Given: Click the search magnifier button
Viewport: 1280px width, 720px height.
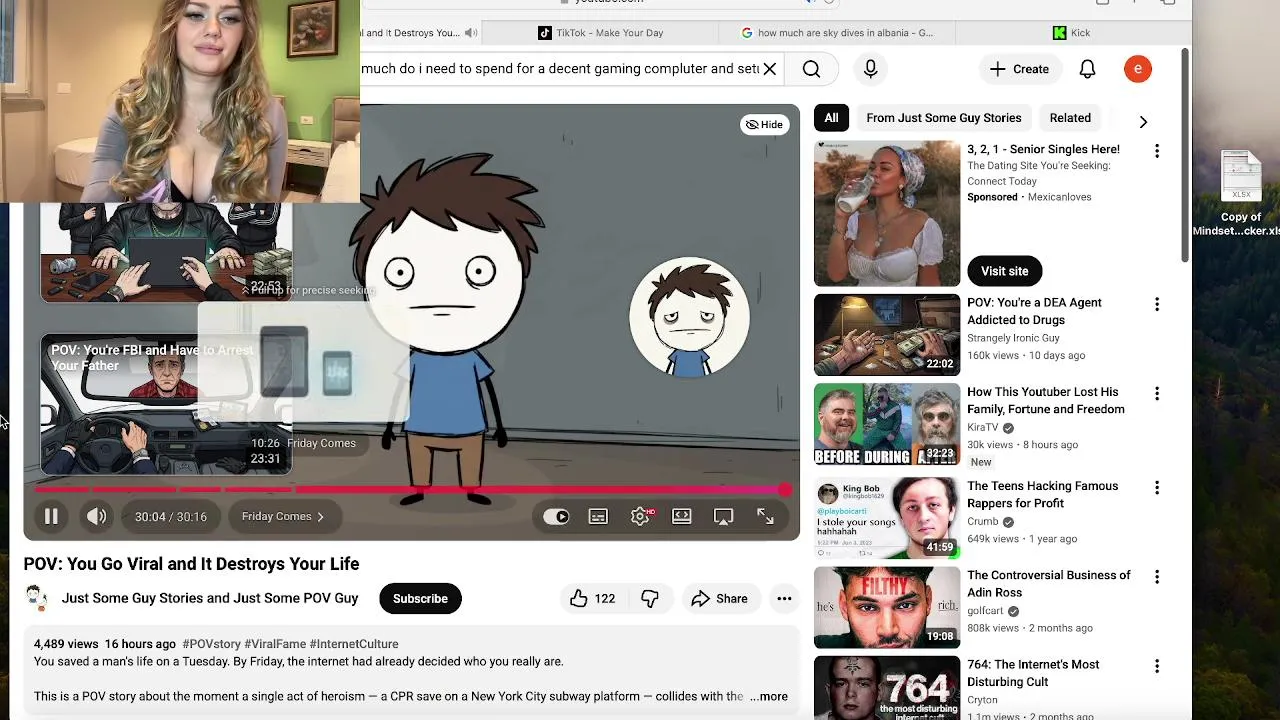Looking at the screenshot, I should pos(811,69).
